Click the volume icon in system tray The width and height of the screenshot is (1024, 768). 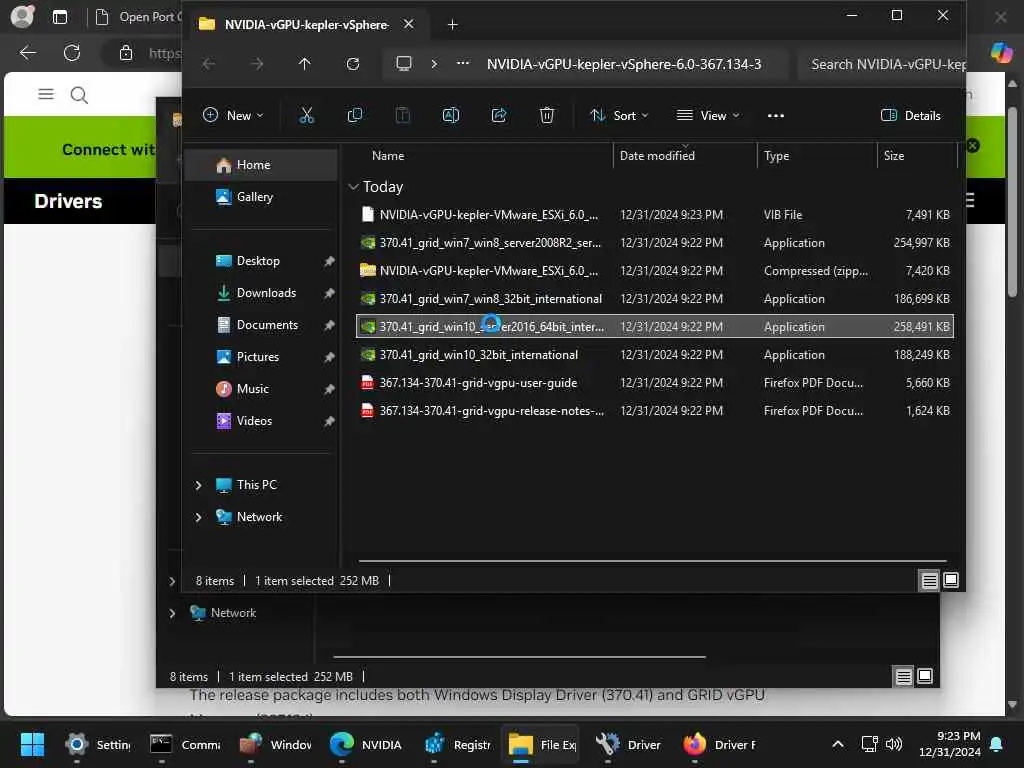[x=894, y=744]
